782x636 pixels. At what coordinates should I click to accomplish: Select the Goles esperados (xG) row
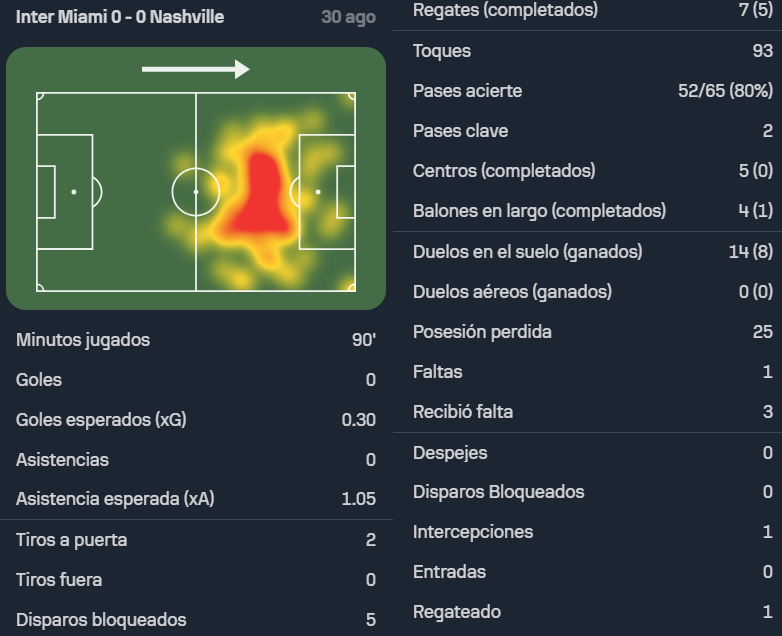196,420
